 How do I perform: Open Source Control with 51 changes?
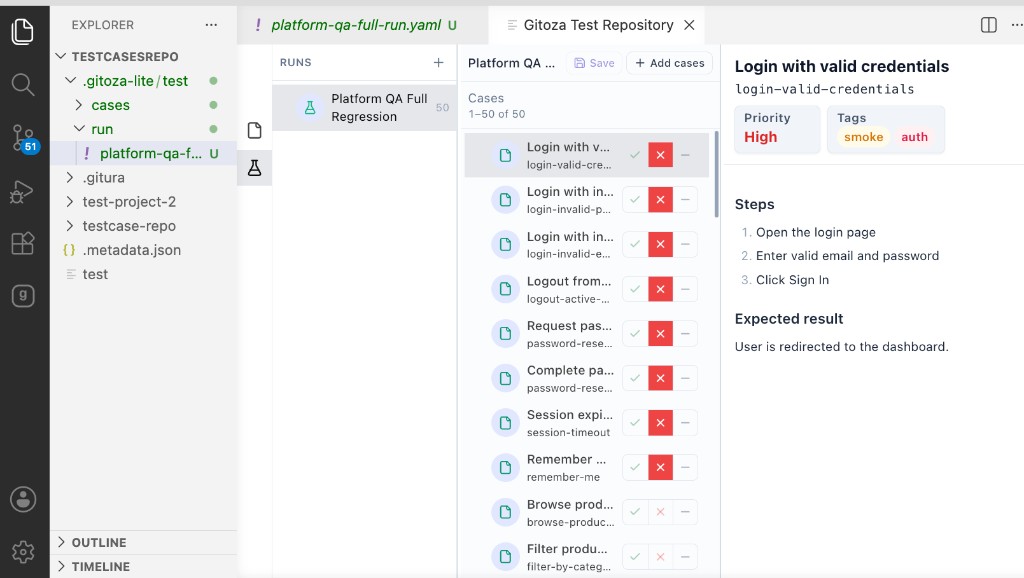pyautogui.click(x=24, y=138)
